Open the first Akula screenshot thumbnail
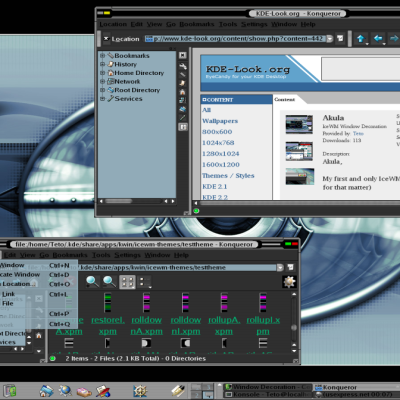The height and width of the screenshot is (400, 400). coord(299,124)
